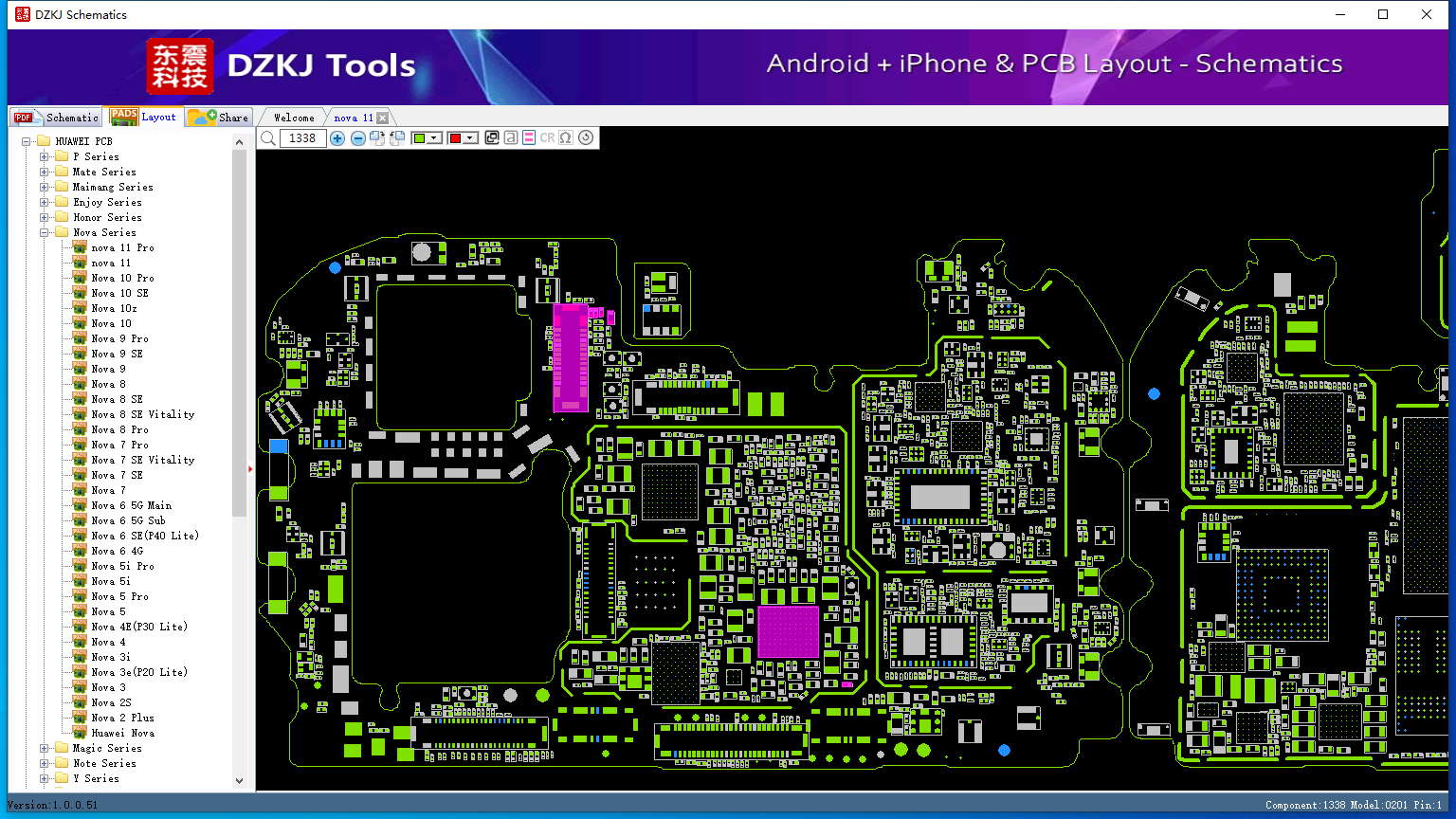Toggle the rotate page backward icon
The width and height of the screenshot is (1456, 819).
pyautogui.click(x=396, y=137)
